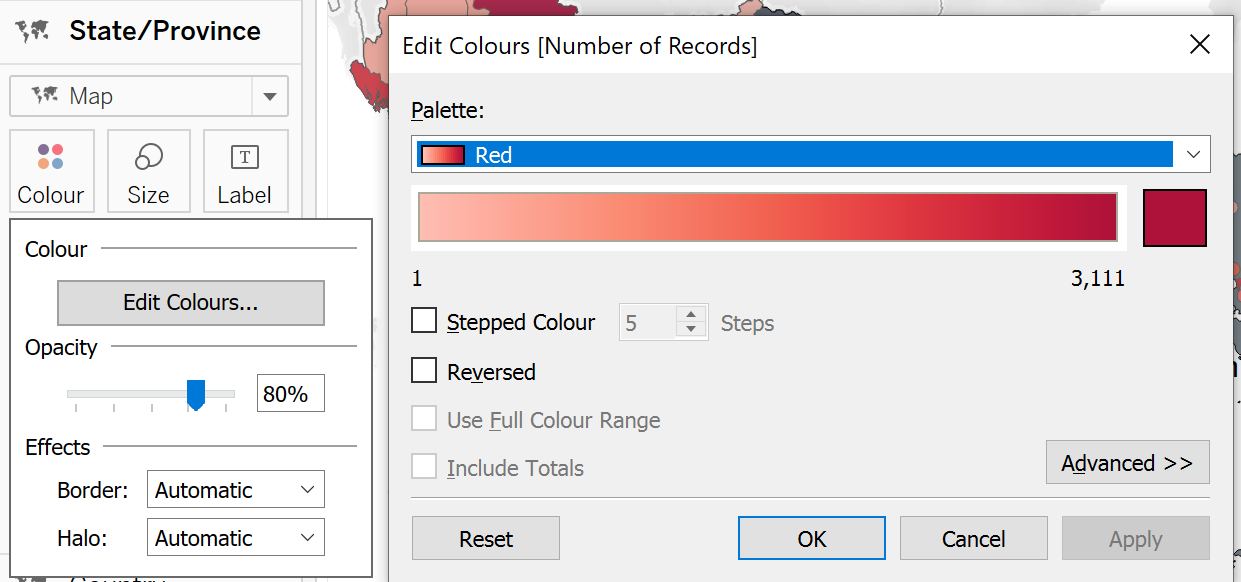
Task: Expand the Red palette dropdown
Action: (x=1192, y=155)
